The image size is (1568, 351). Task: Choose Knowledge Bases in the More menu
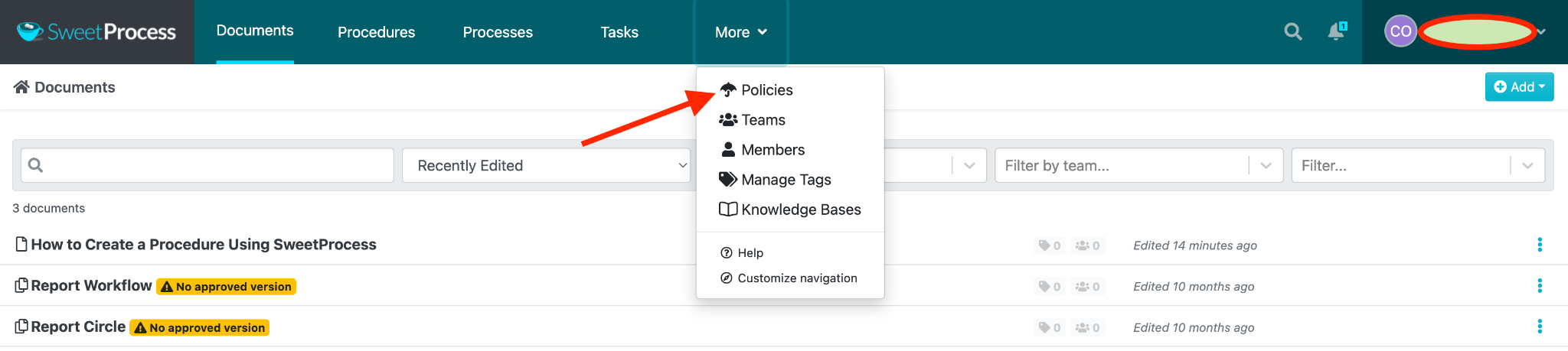[x=800, y=210]
